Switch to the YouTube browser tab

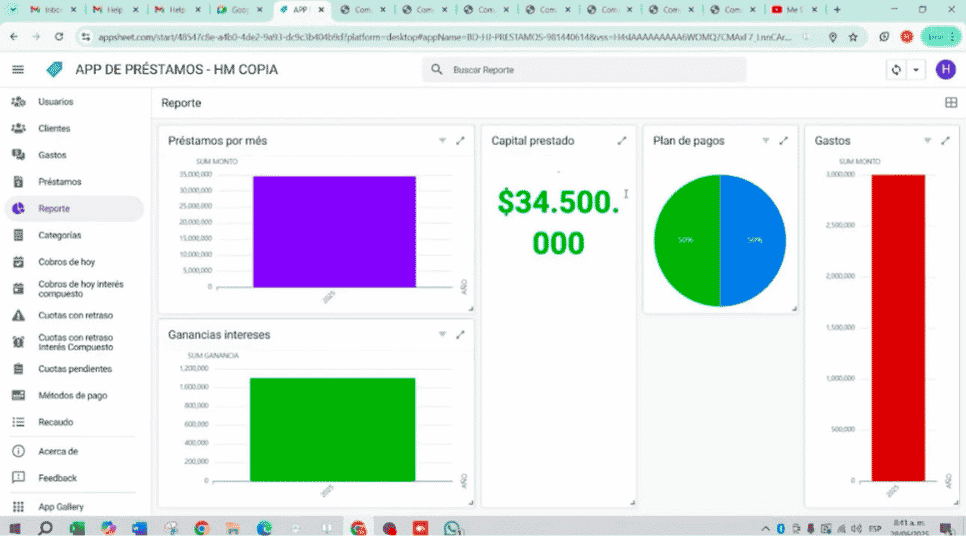(x=794, y=9)
